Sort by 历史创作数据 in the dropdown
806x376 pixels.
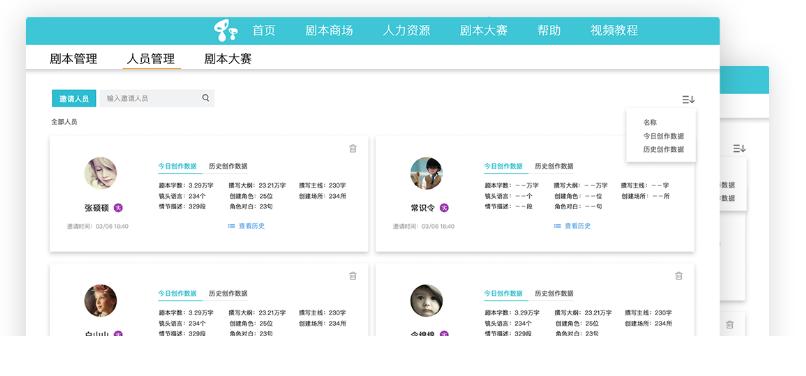click(x=664, y=149)
